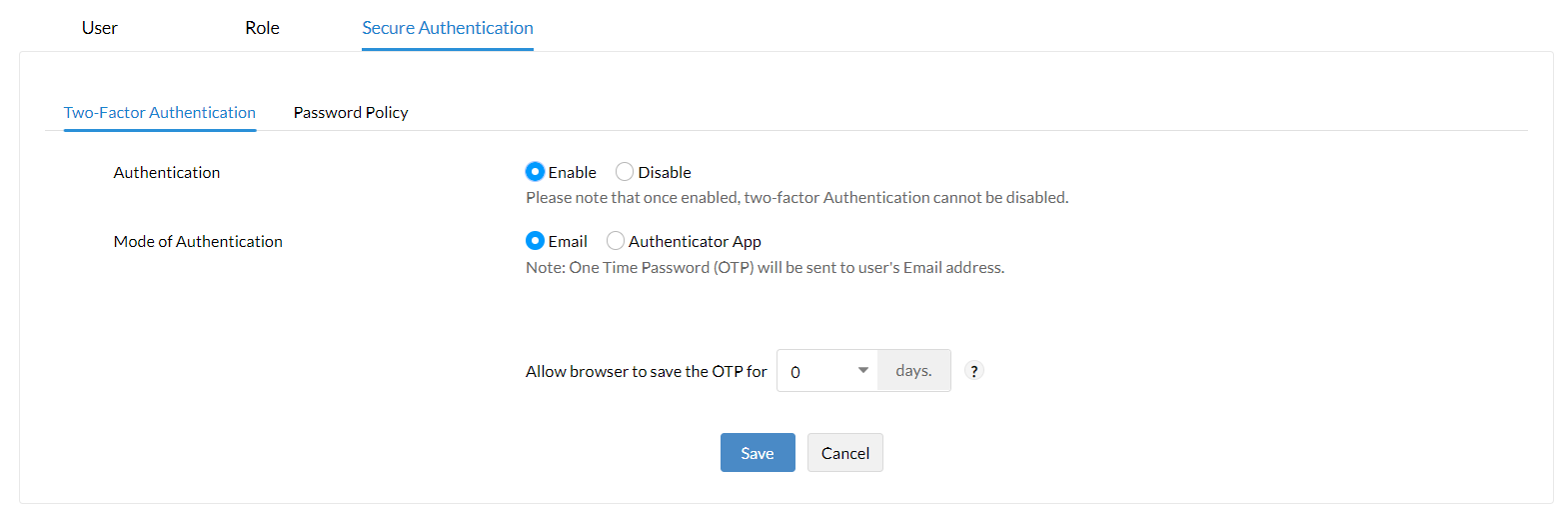This screenshot has height=520, width=1568.
Task: Click the dropdown caret arrow beside 0
Action: pos(863,370)
